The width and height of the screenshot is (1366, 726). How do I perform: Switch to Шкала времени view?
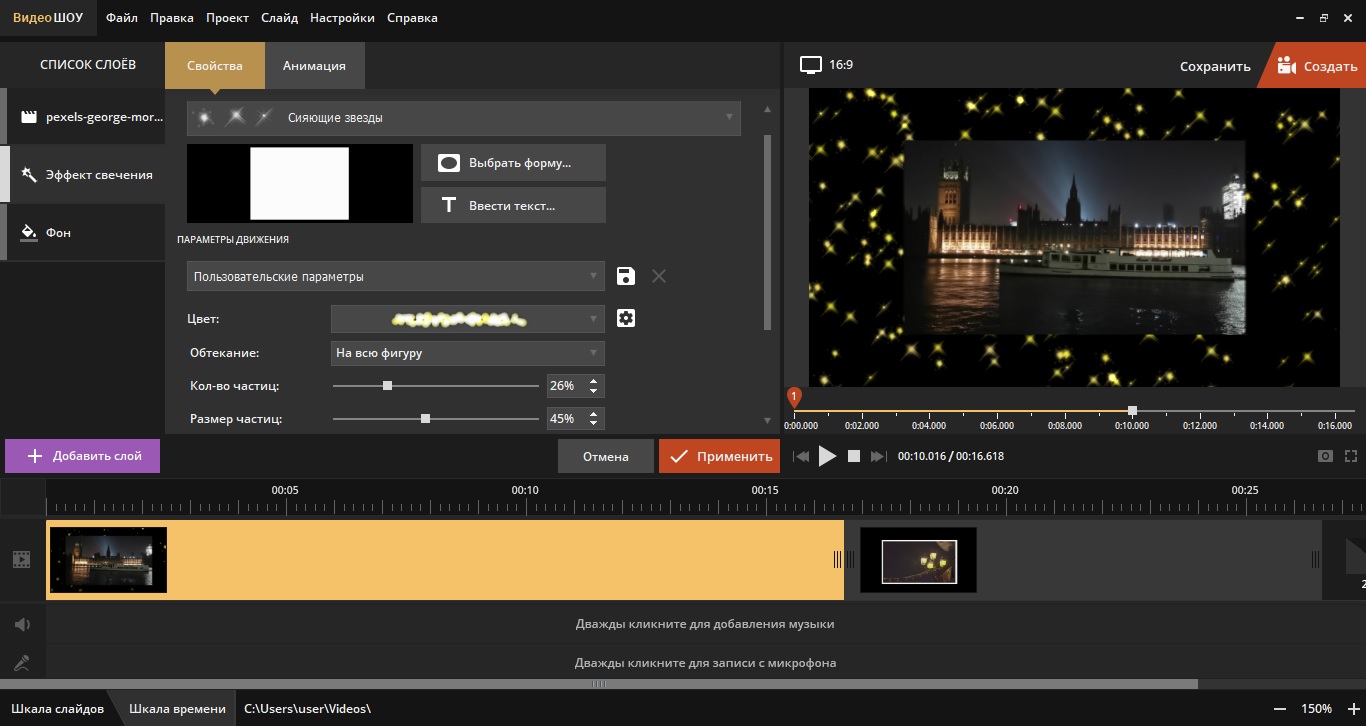click(x=177, y=709)
